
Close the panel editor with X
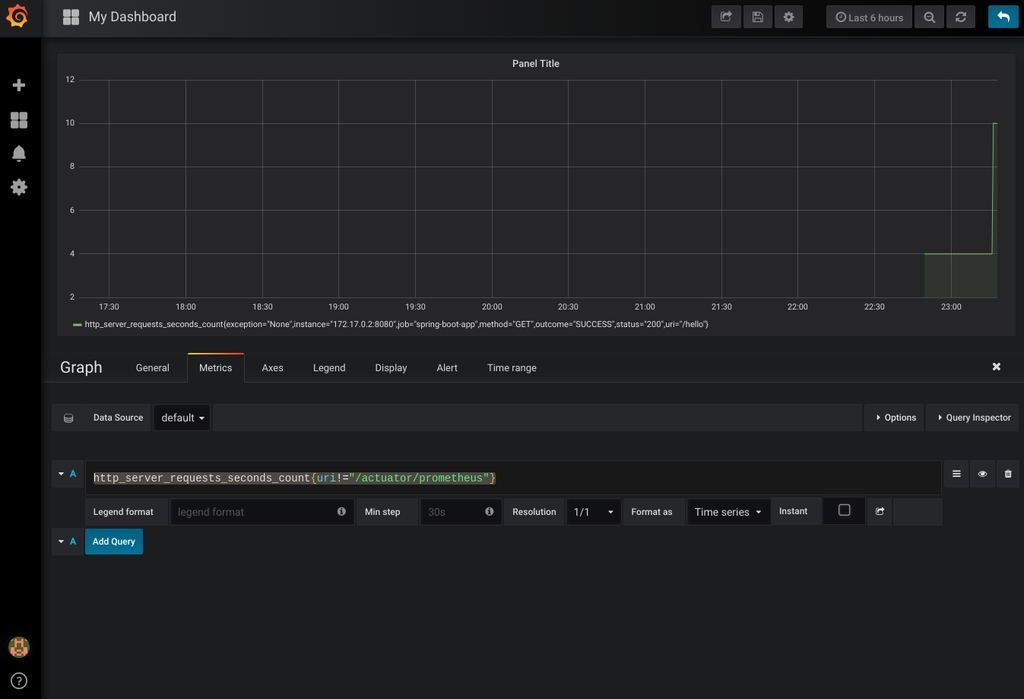tap(997, 366)
